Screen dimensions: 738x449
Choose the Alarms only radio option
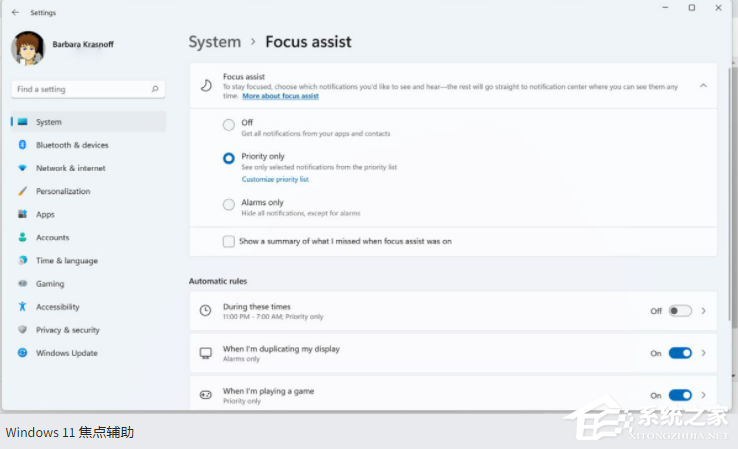tap(229, 205)
